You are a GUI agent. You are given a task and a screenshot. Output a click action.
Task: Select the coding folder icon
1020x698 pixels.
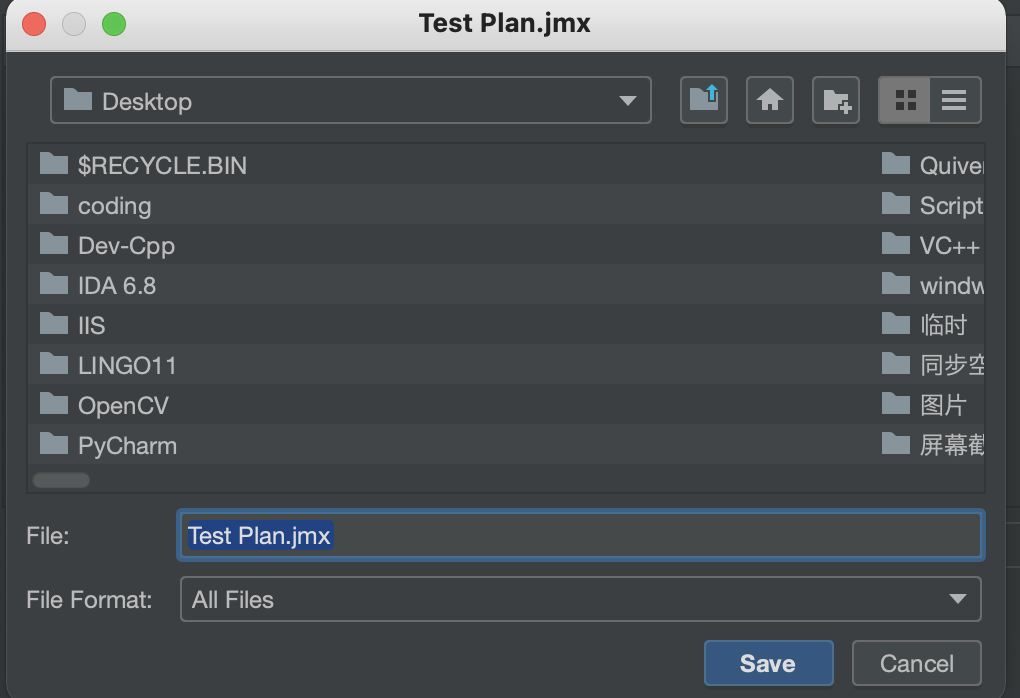coord(54,205)
